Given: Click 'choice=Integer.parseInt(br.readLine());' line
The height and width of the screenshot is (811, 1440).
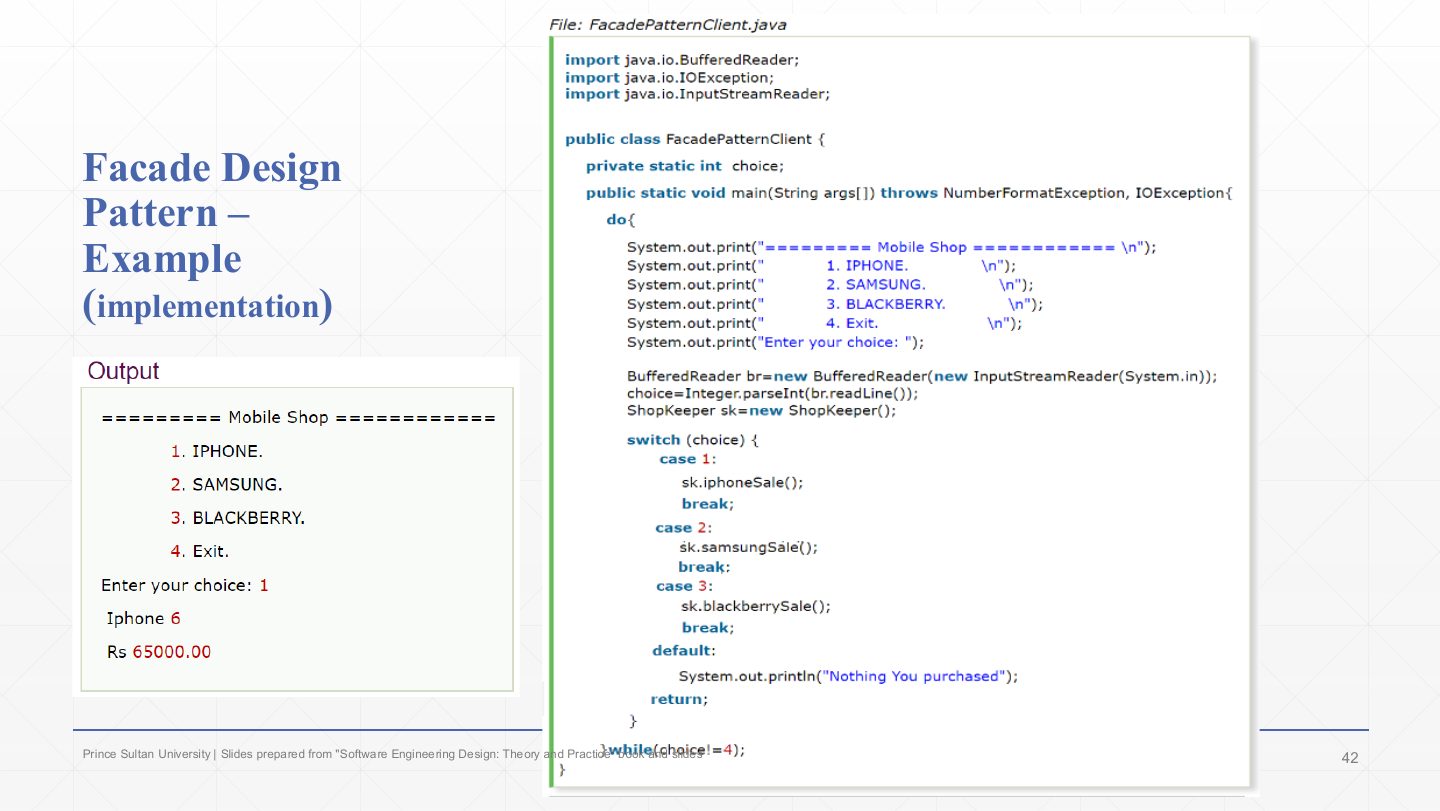Looking at the screenshot, I should click(x=772, y=393).
